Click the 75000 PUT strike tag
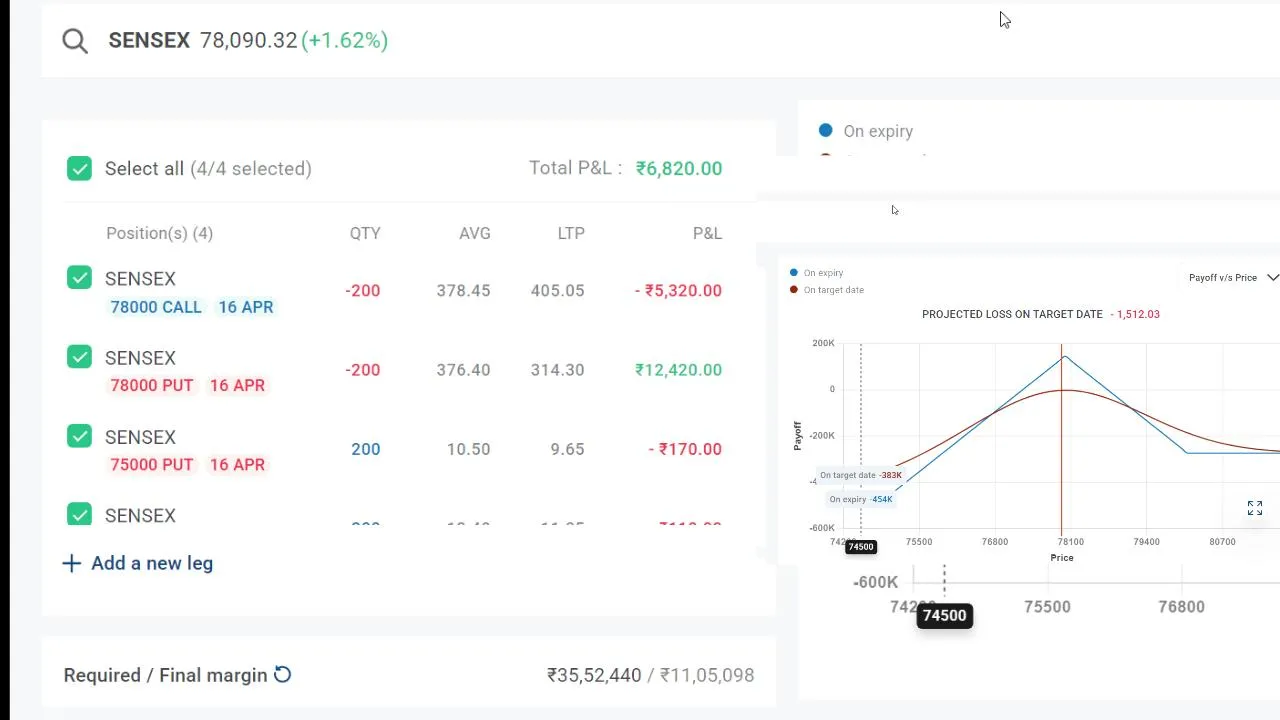This screenshot has width=1280, height=720. [151, 465]
